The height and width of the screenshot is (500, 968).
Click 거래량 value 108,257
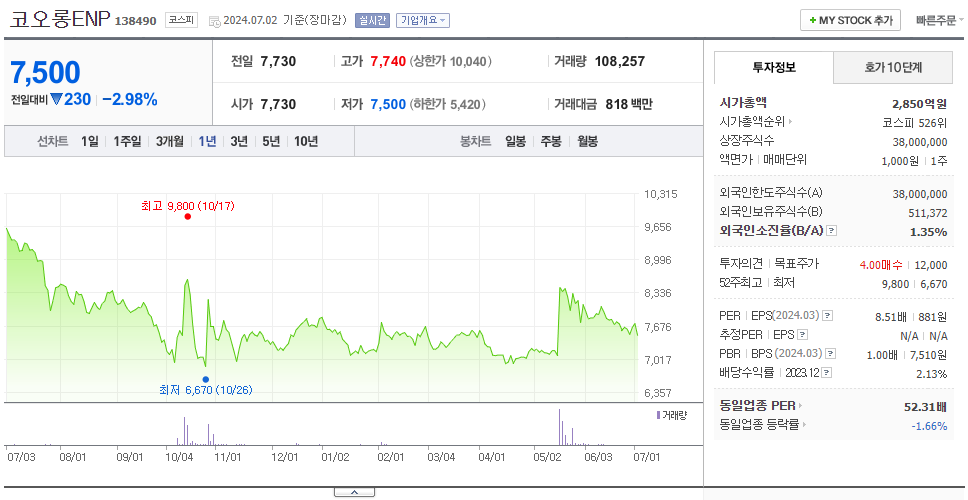(x=620, y=61)
